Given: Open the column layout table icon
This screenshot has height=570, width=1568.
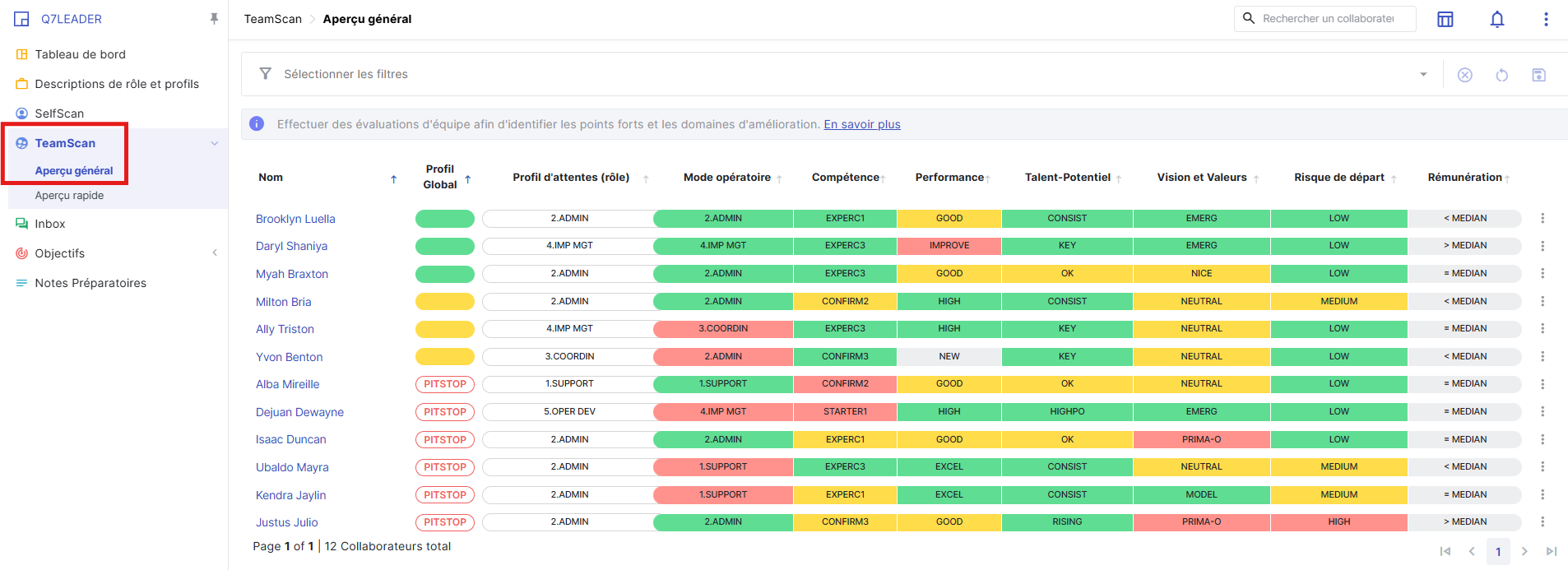Looking at the screenshot, I should coord(1445,19).
